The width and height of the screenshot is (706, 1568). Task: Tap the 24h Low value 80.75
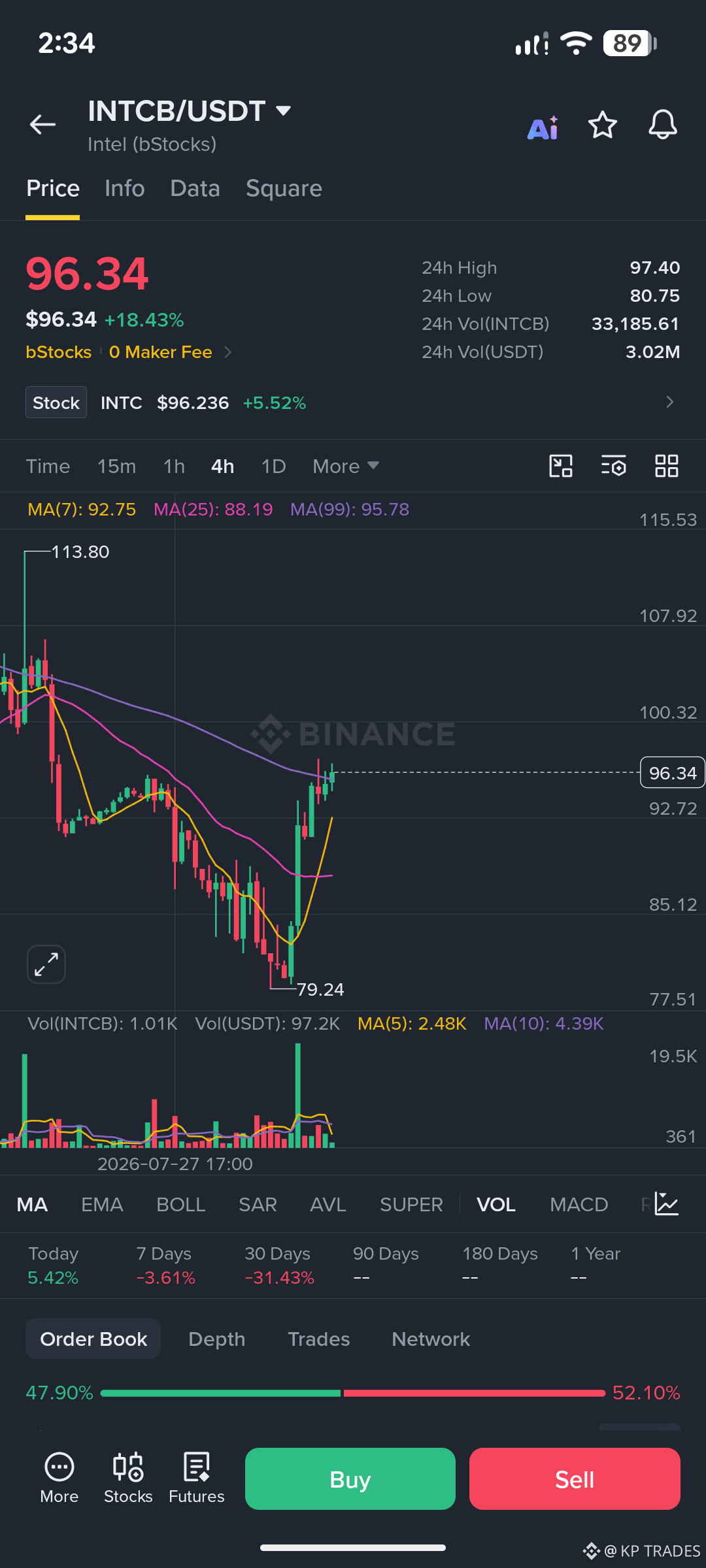point(655,296)
